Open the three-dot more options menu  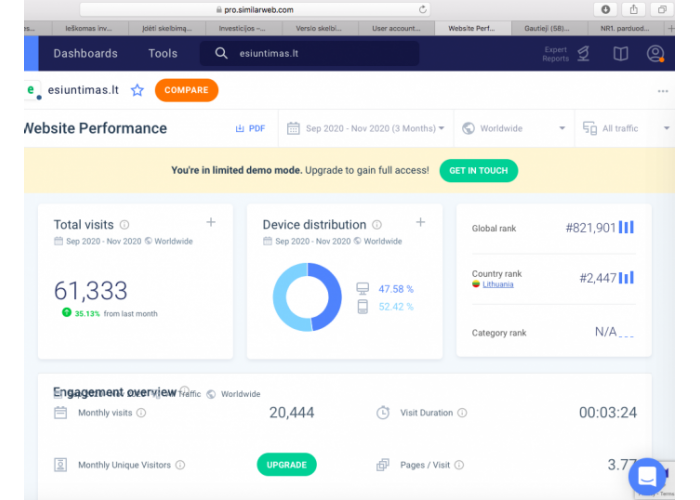pos(663,91)
